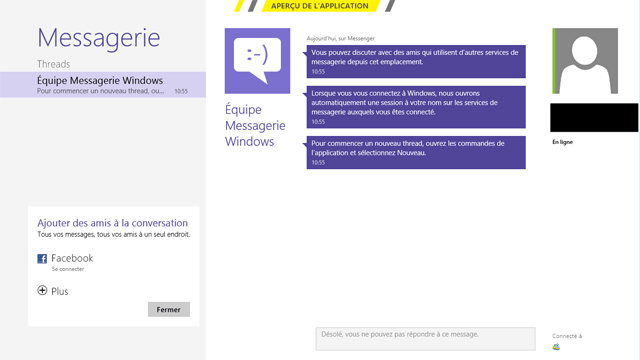This screenshot has height=360, width=640.
Task: Click the Plus label to add more services
Action: [x=60, y=291]
